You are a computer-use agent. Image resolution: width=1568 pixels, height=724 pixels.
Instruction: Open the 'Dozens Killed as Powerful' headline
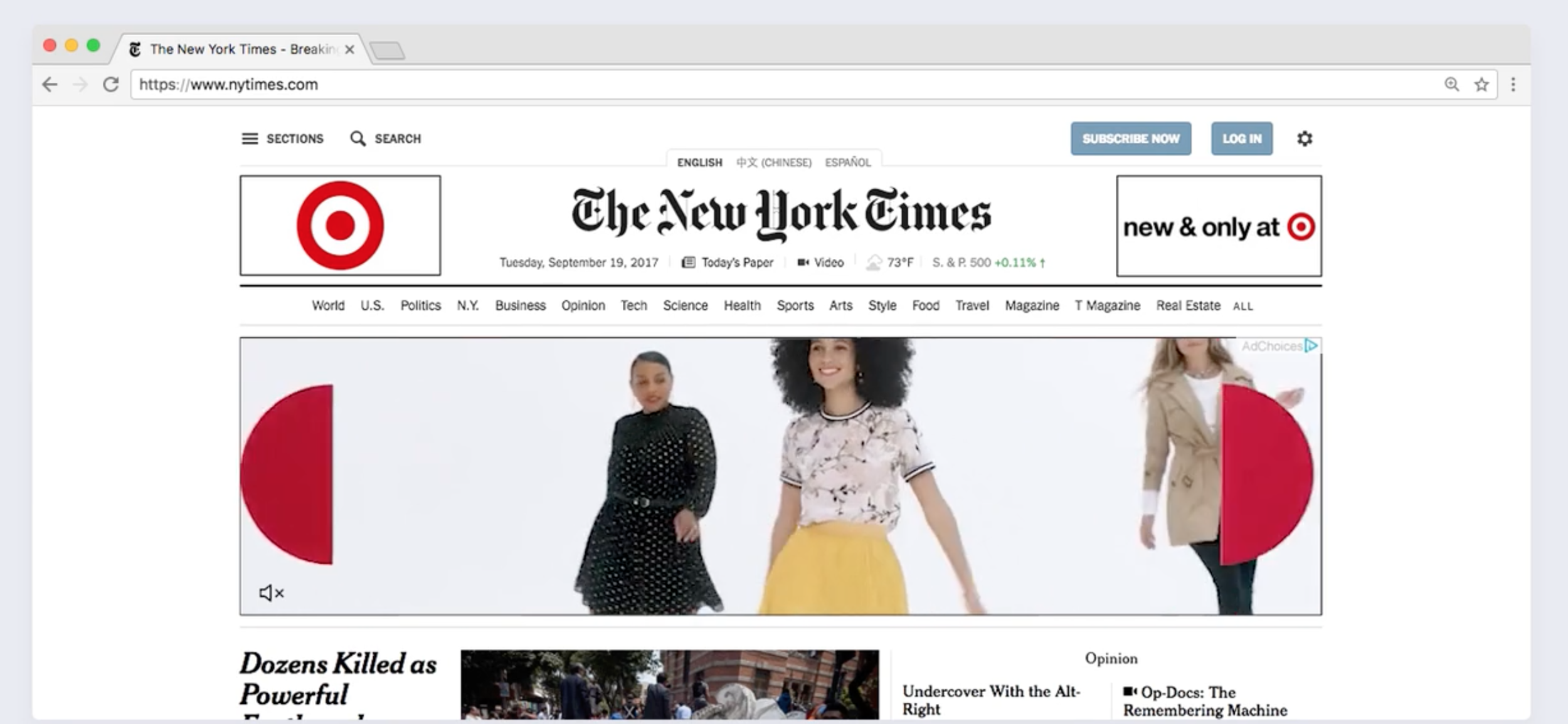click(x=339, y=686)
